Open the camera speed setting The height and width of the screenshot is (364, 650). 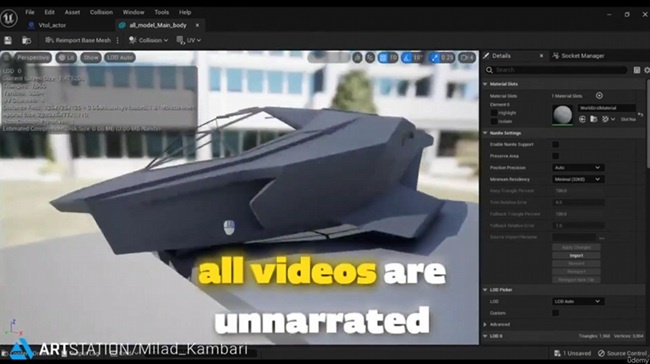point(467,58)
